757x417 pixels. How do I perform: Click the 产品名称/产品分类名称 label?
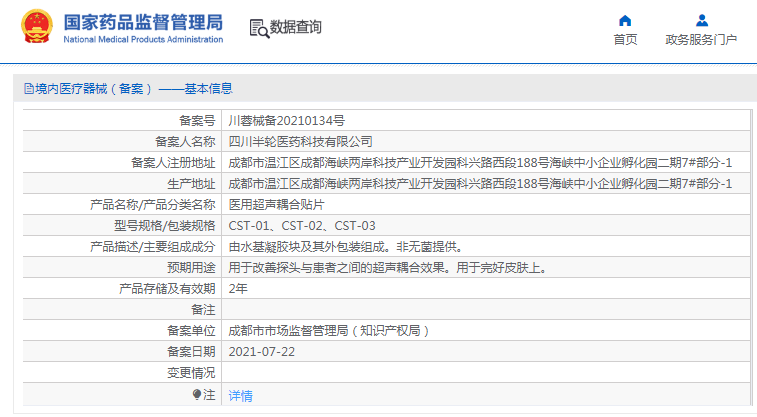(153, 205)
